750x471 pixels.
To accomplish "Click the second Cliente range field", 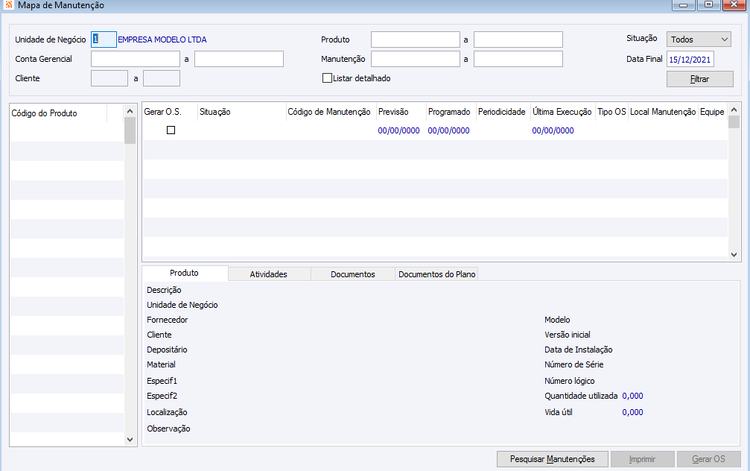I will pyautogui.click(x=162, y=78).
